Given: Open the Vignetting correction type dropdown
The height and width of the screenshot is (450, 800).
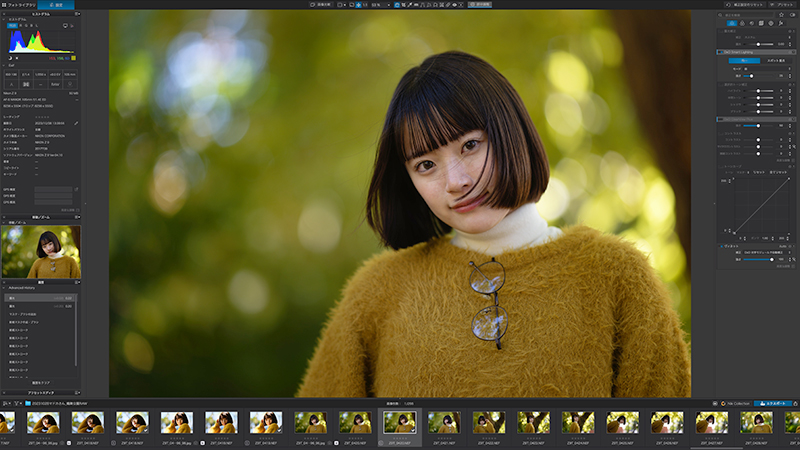Looking at the screenshot, I should (767, 253).
